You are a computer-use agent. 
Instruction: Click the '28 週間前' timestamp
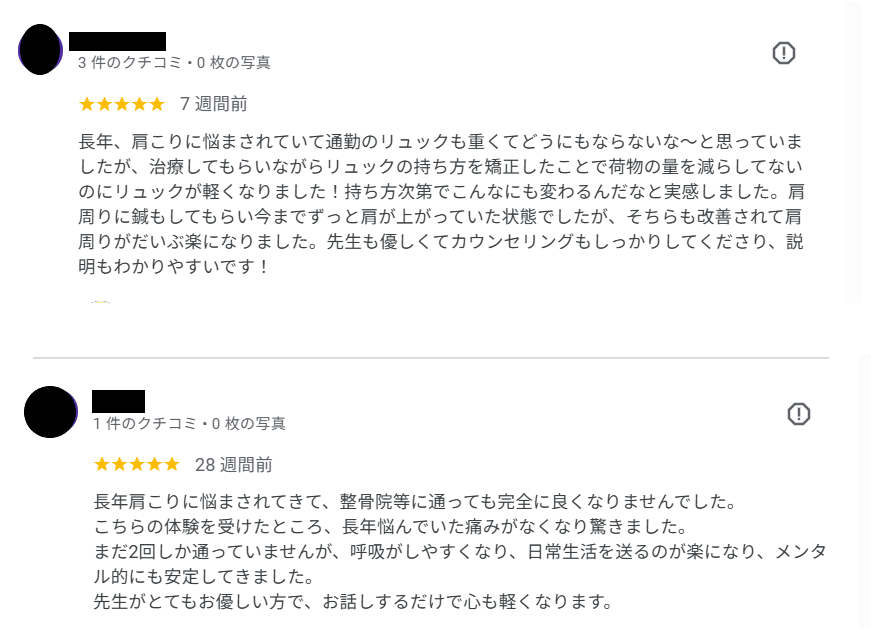coord(233,465)
